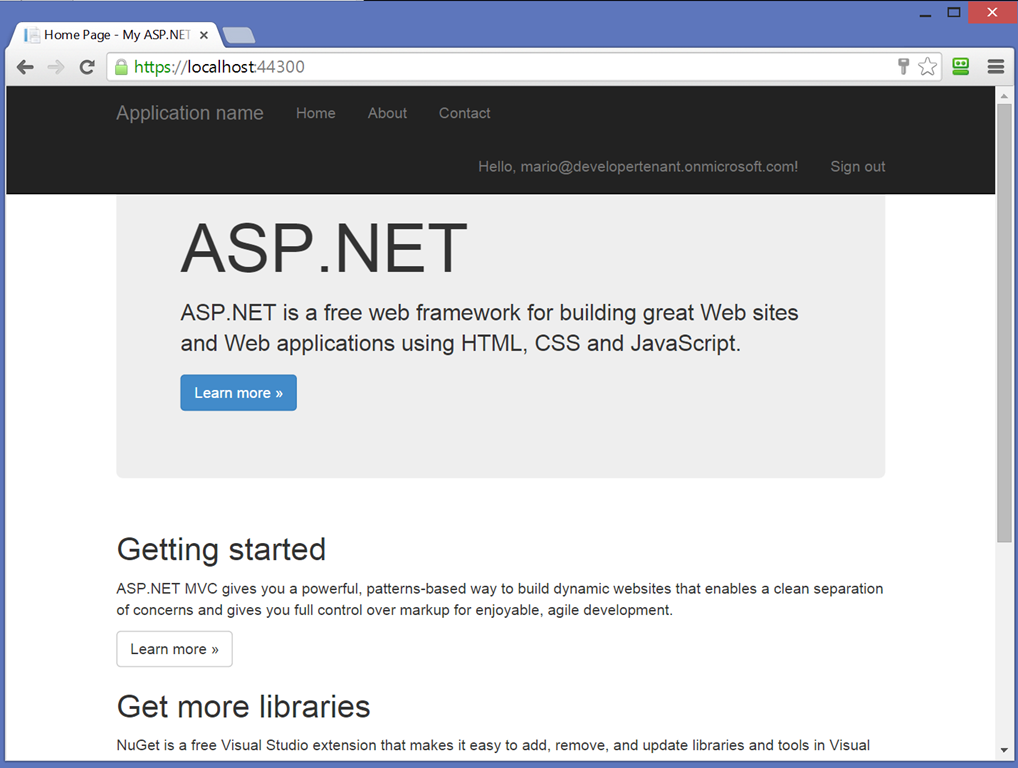The image size is (1018, 768).
Task: Open the About navigation link
Action: [x=387, y=113]
